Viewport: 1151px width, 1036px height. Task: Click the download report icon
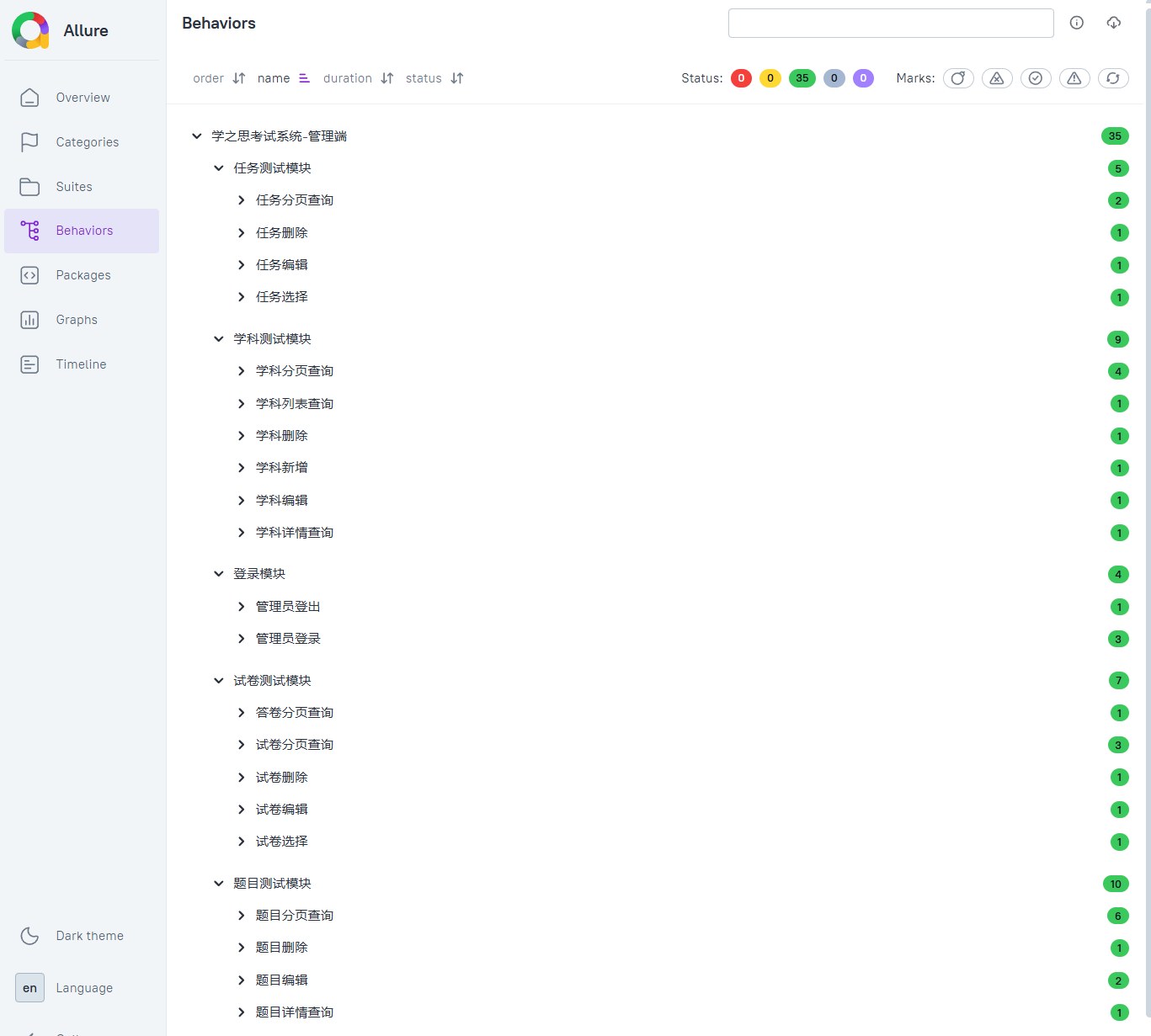coord(1113,23)
